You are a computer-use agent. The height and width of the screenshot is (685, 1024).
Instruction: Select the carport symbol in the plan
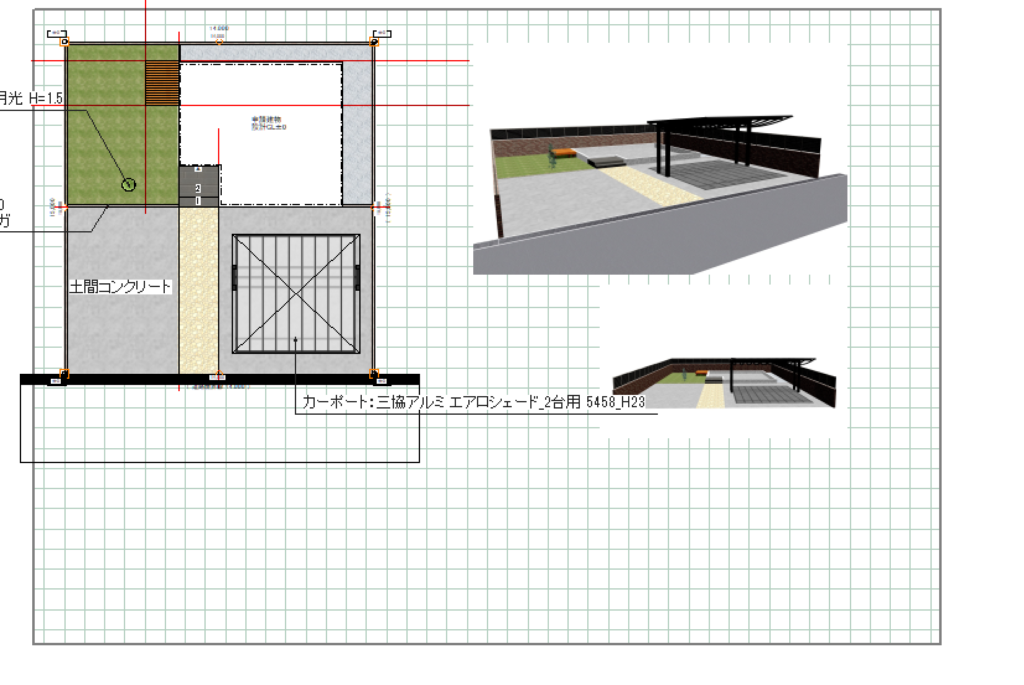[296, 293]
